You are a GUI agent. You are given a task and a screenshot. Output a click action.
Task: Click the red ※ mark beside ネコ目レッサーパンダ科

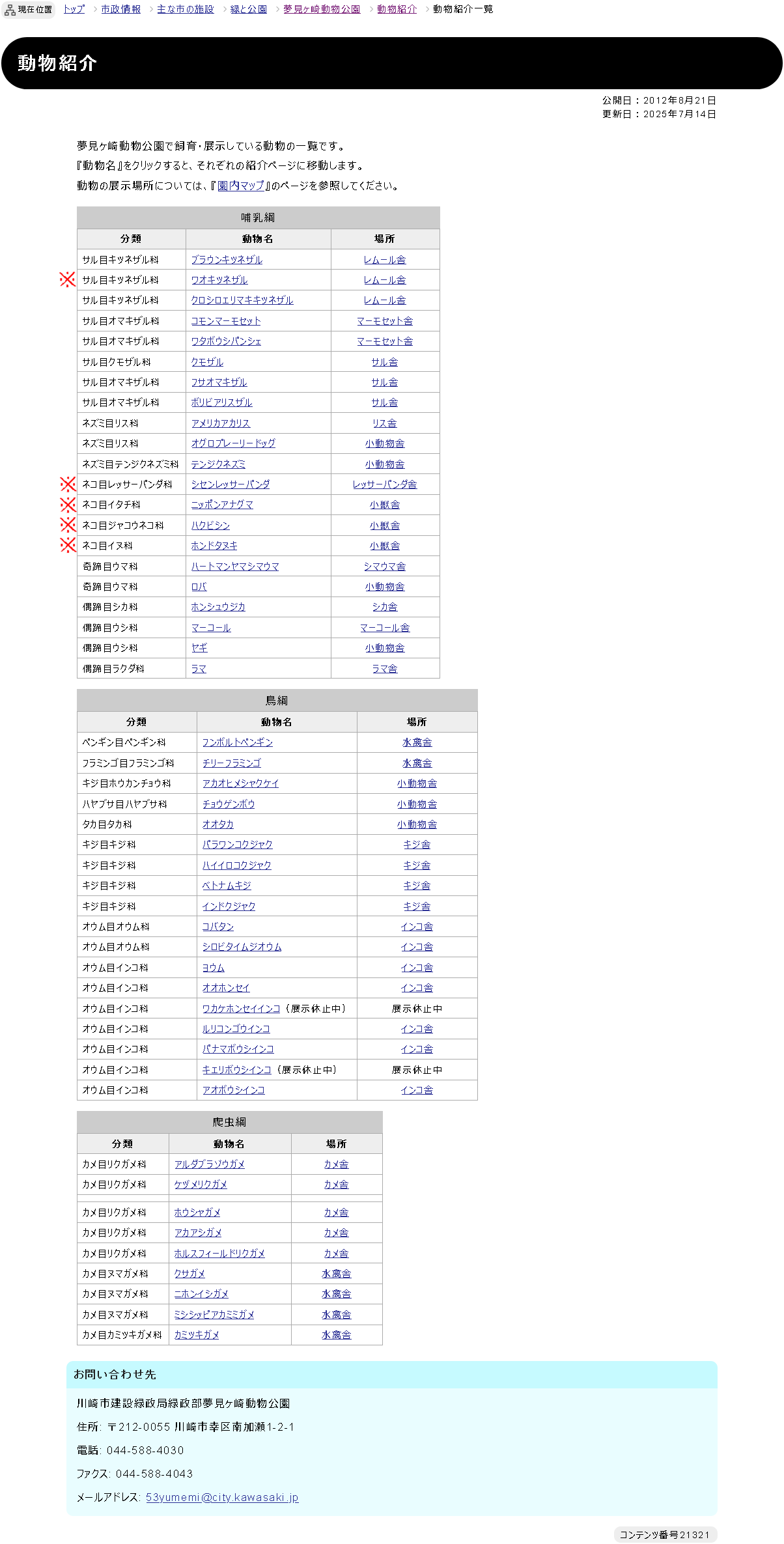coord(68,484)
